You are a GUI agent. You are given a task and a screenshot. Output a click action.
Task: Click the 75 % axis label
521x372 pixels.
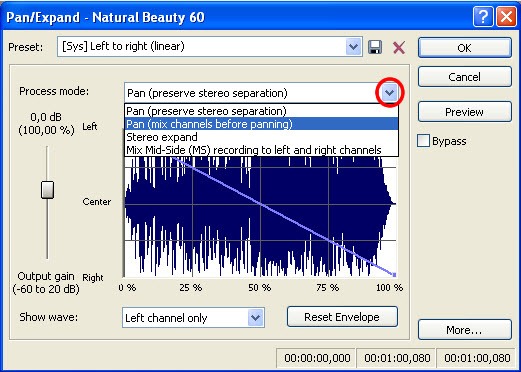pyautogui.click(x=328, y=287)
